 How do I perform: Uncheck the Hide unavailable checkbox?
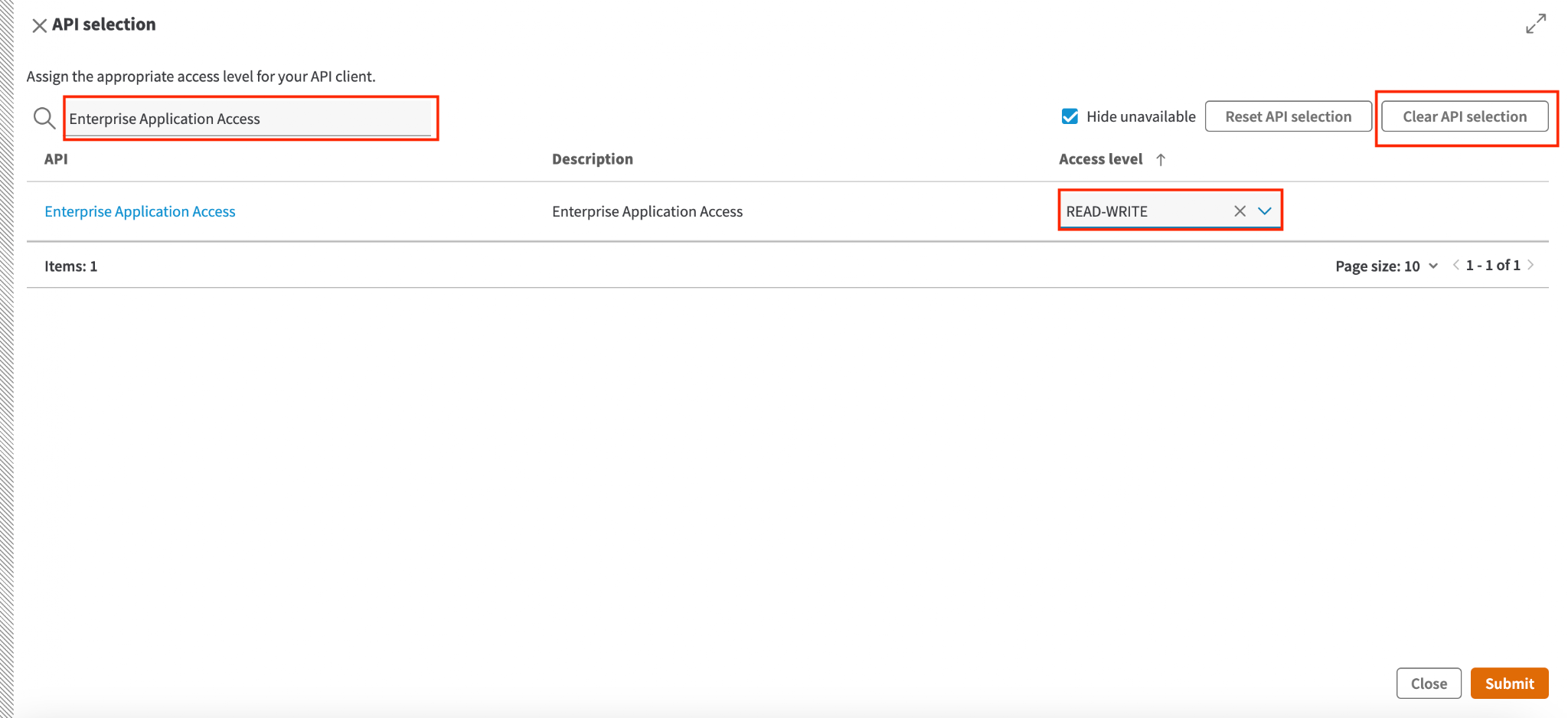point(1070,116)
